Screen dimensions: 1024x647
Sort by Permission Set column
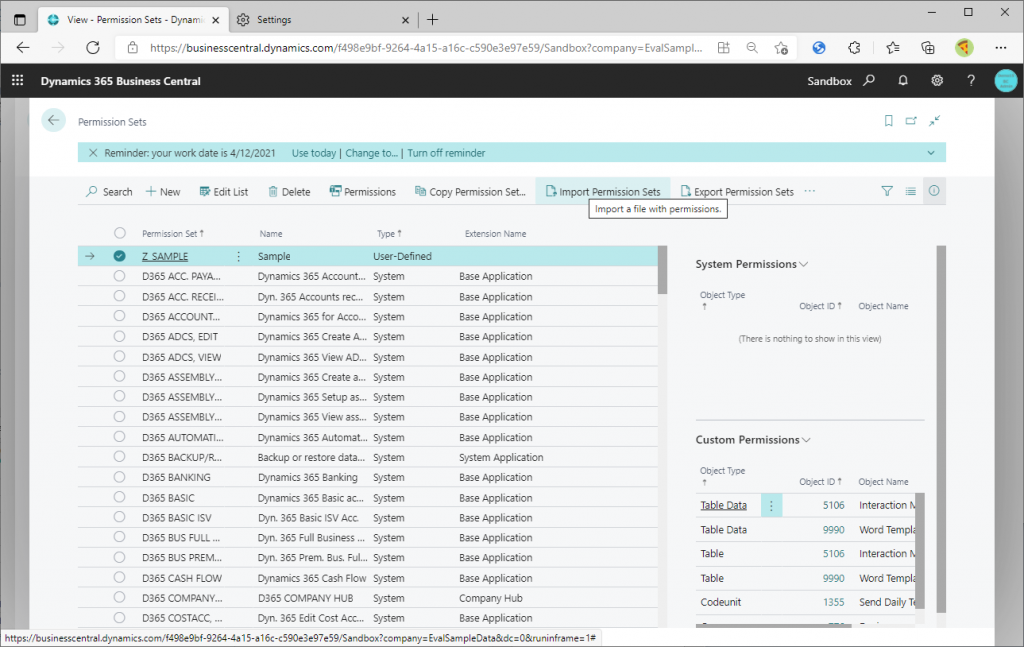tap(173, 234)
